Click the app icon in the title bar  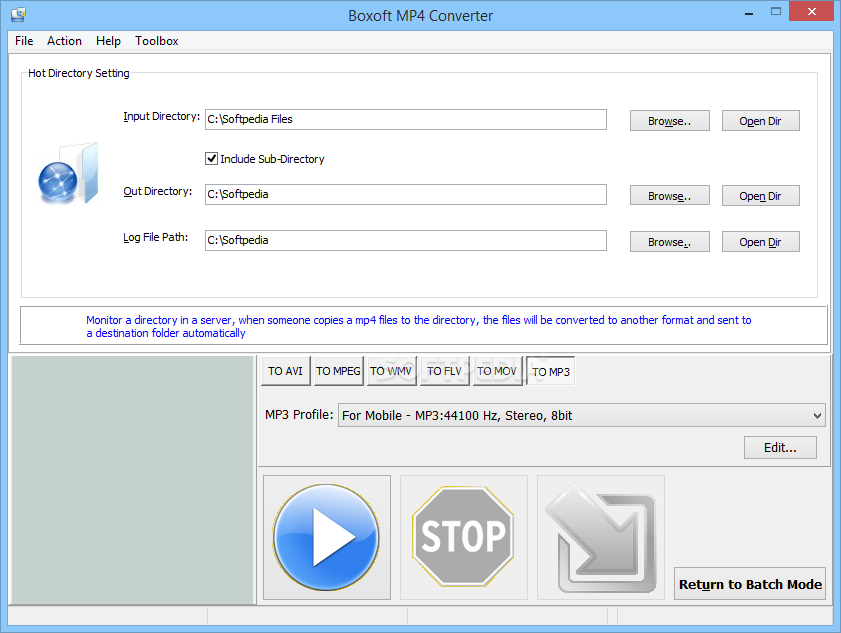tap(18, 14)
